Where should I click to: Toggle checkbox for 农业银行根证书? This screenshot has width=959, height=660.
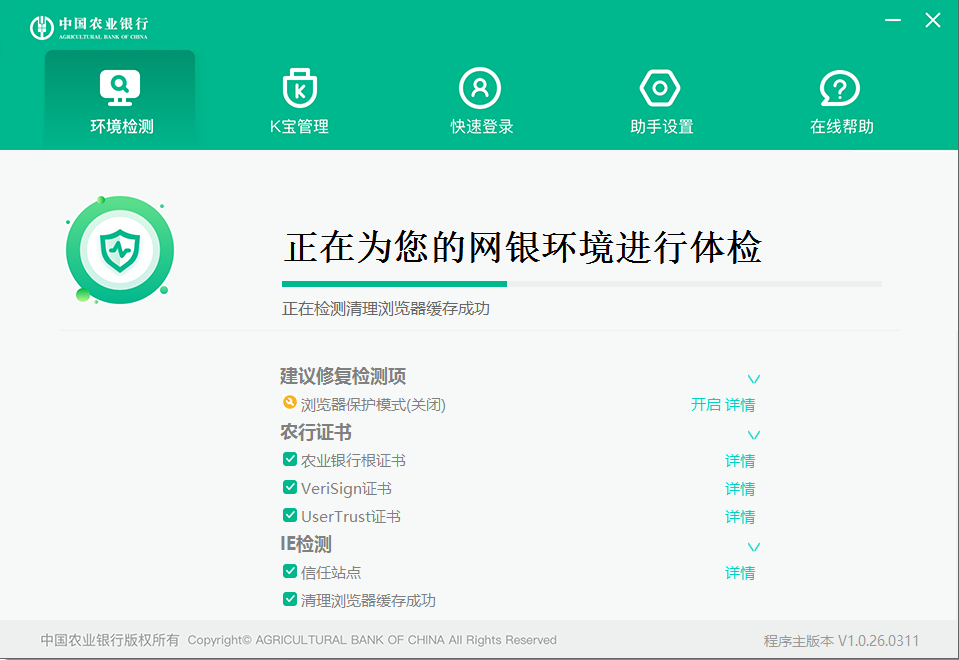[290, 459]
